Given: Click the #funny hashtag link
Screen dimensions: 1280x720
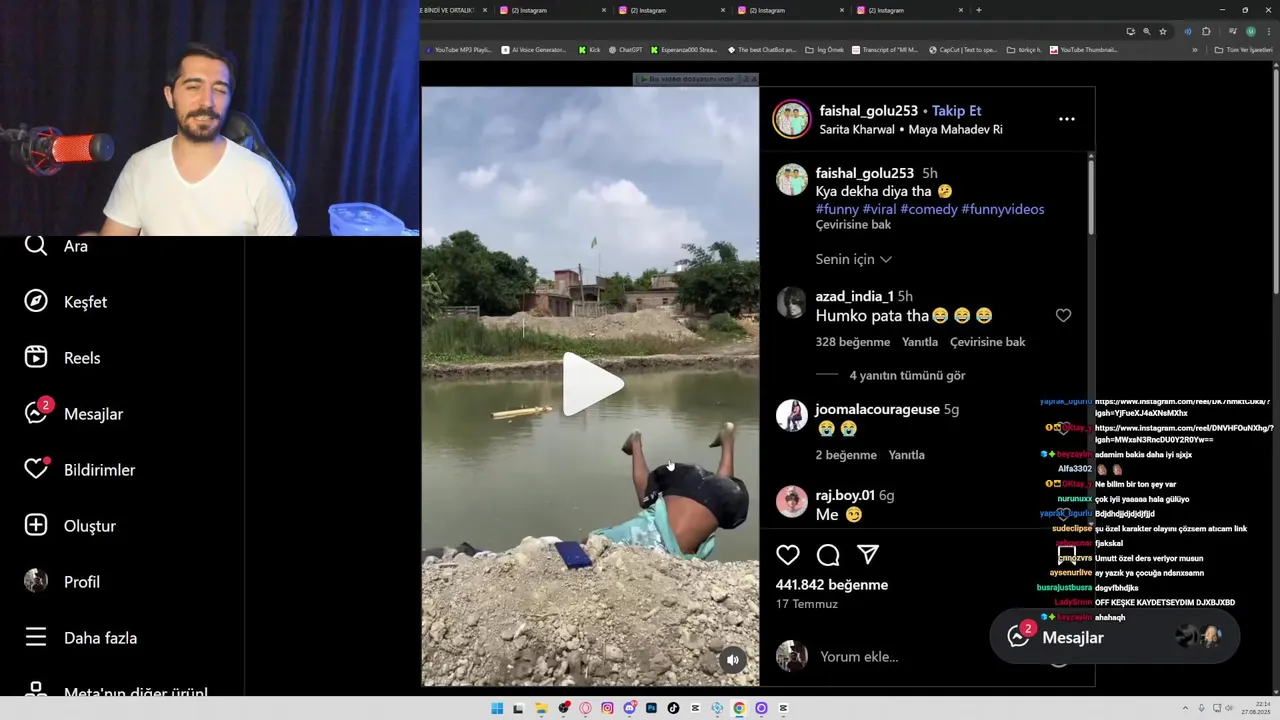Looking at the screenshot, I should tap(837, 209).
